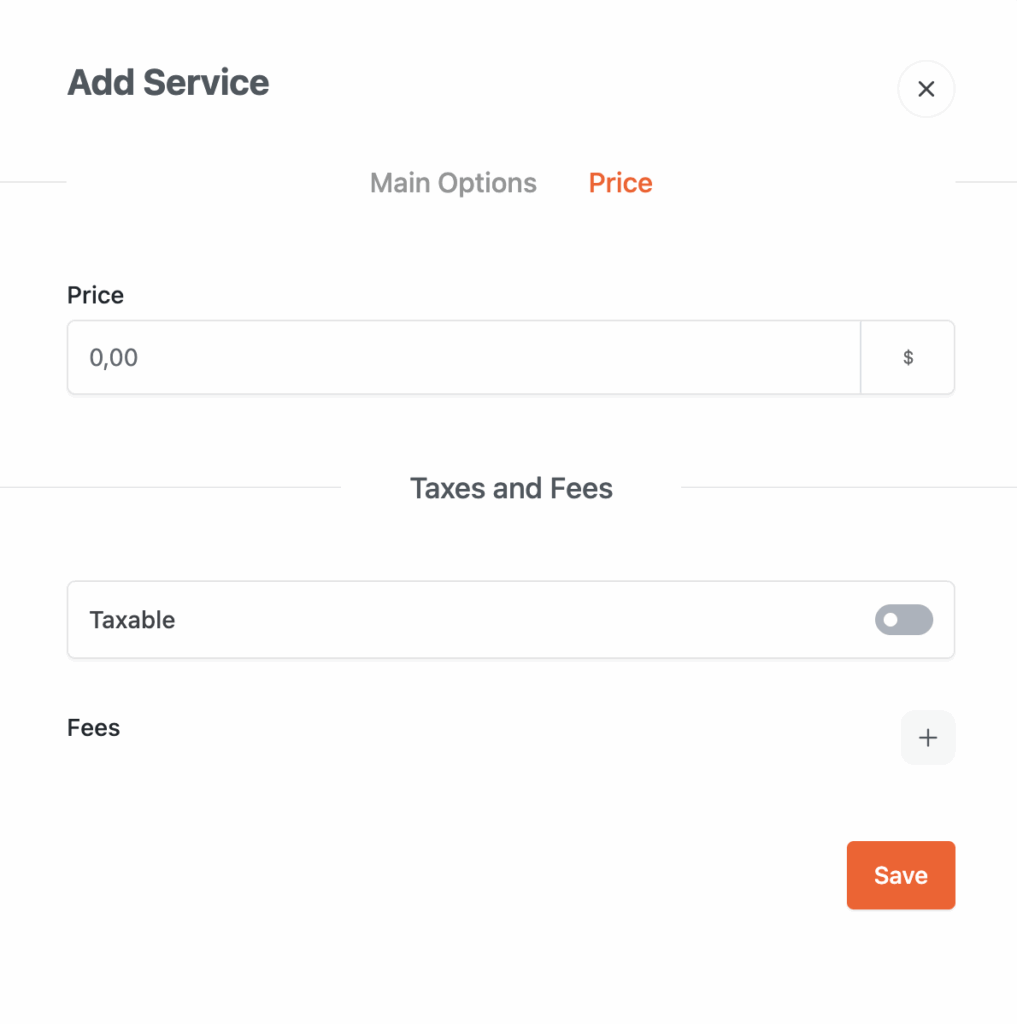Screen dimensions: 1017x1024
Task: Go back to Main Options settings
Action: click(453, 183)
